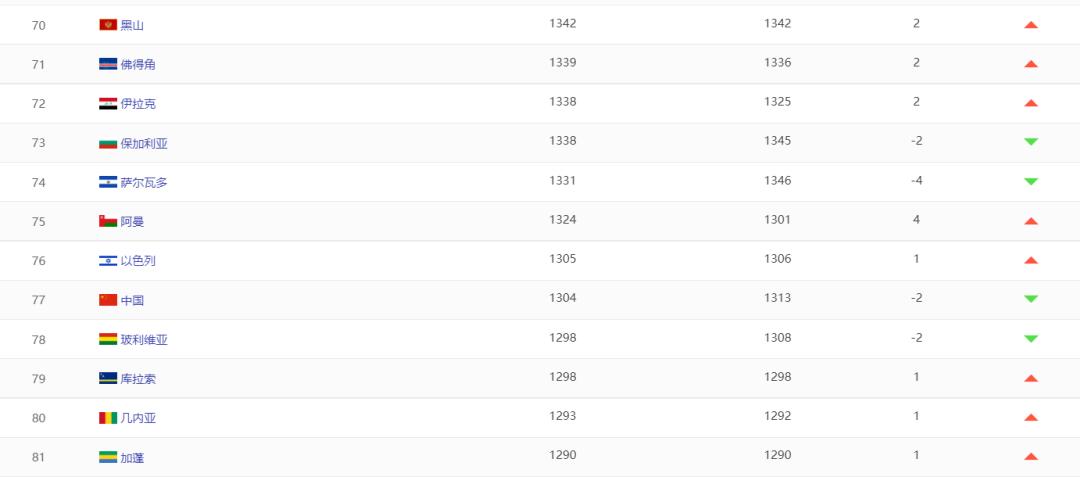Open the 中国 team link

132,300
